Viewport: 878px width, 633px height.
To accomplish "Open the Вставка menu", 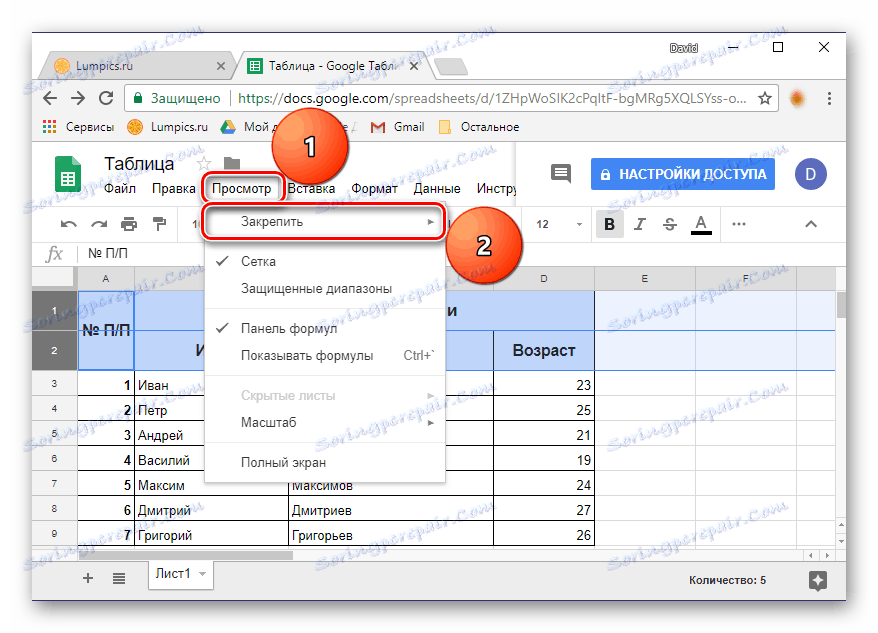I will point(311,189).
